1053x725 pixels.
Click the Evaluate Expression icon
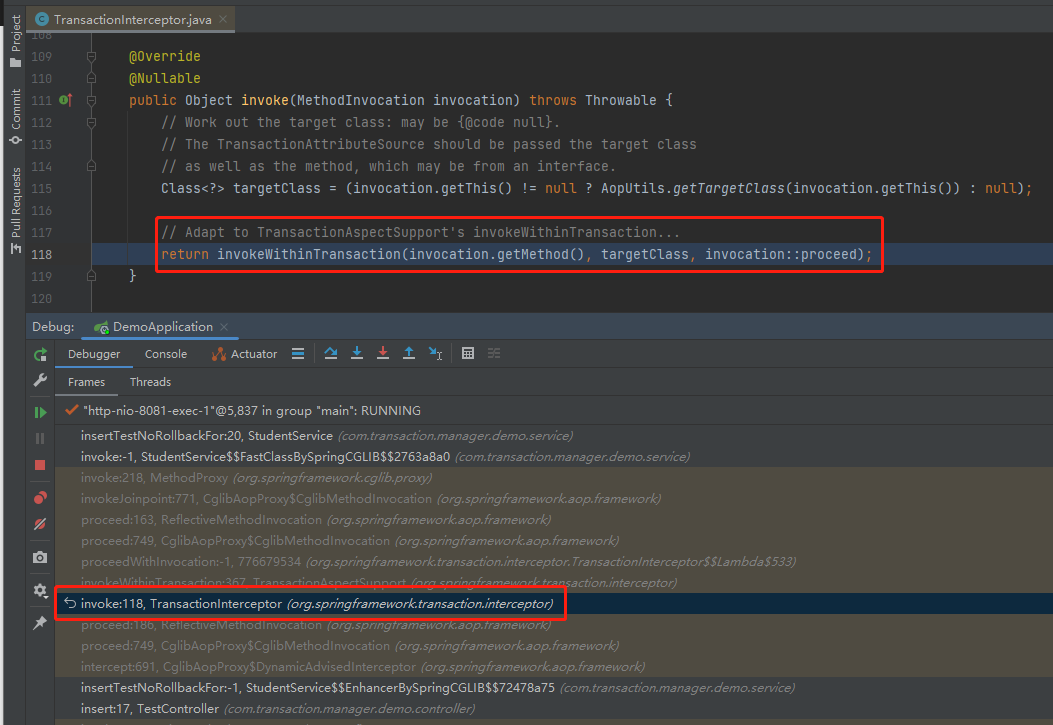click(468, 353)
